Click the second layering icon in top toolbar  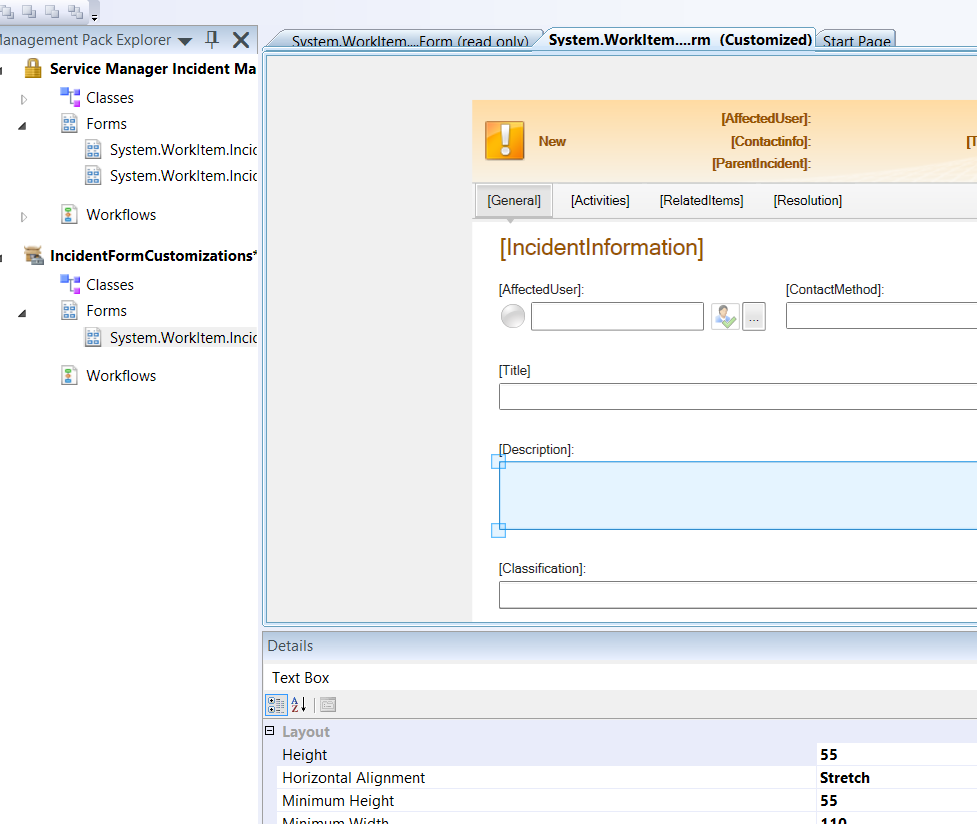(x=29, y=11)
